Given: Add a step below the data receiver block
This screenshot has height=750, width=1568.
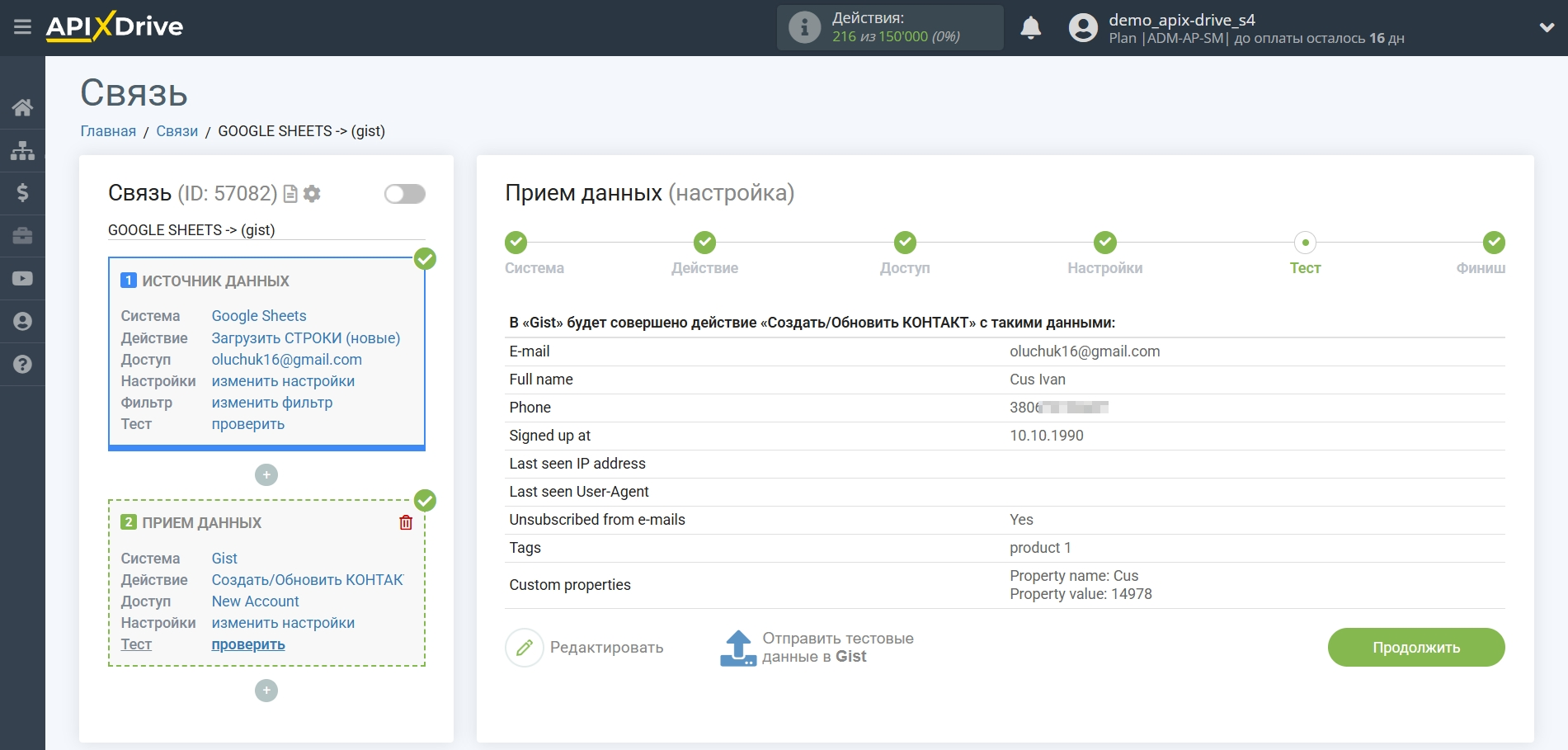Looking at the screenshot, I should (x=266, y=691).
